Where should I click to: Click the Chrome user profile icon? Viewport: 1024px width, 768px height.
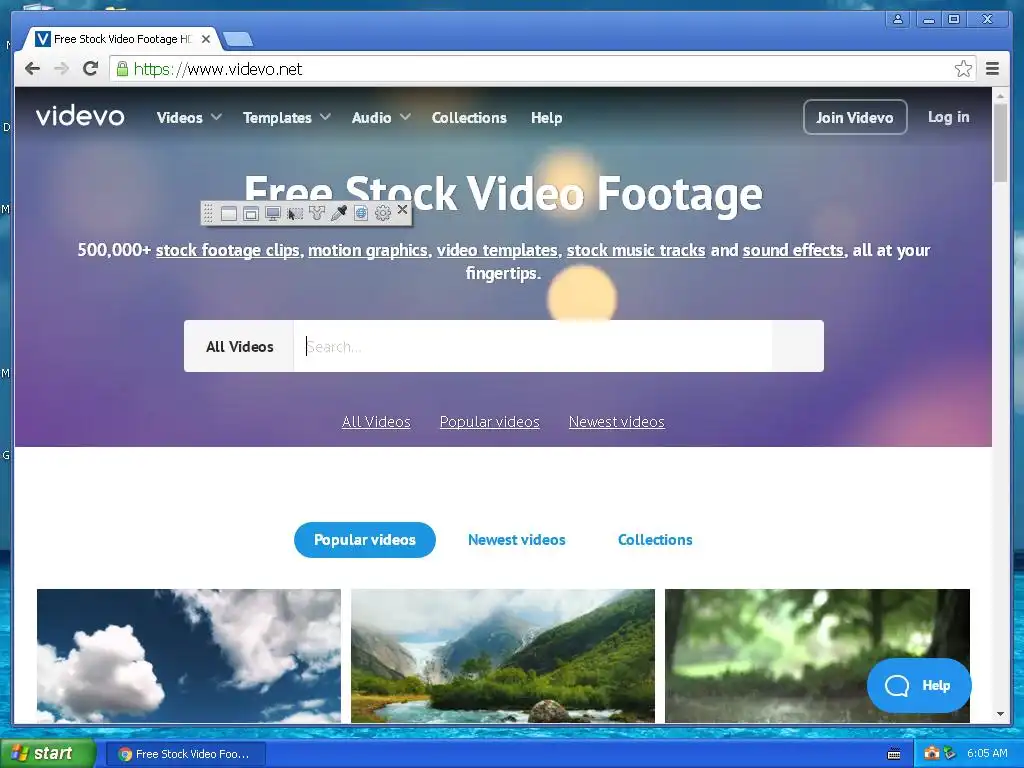click(x=898, y=19)
